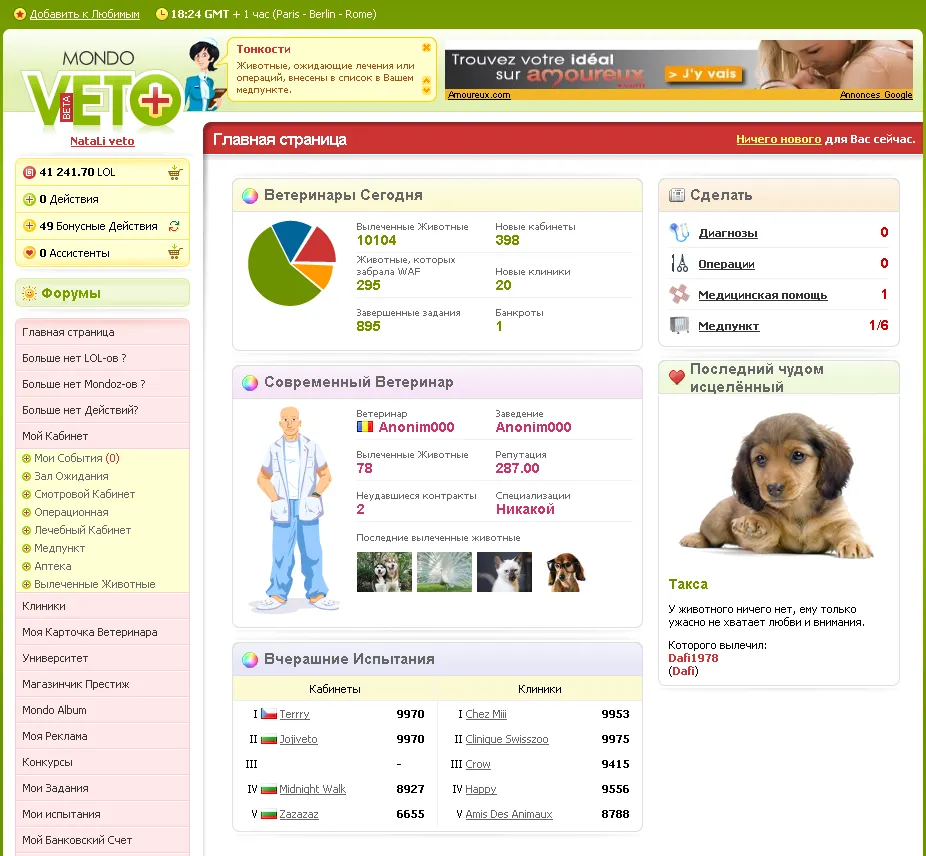The width and height of the screenshot is (926, 856).
Task: Click the flag beside Zazazaz
Action: point(269,814)
